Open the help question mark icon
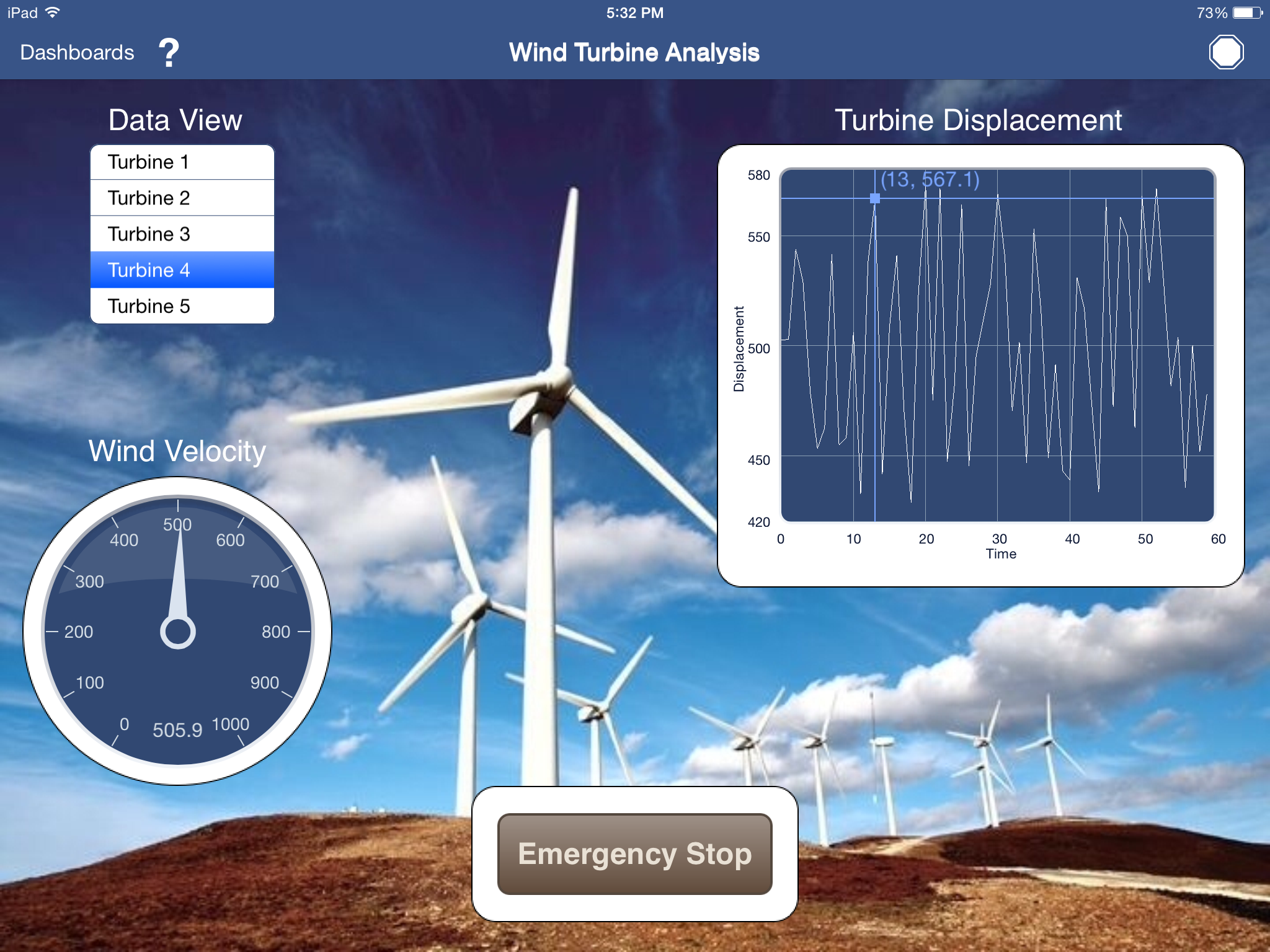Viewport: 1270px width, 952px height. [169, 53]
